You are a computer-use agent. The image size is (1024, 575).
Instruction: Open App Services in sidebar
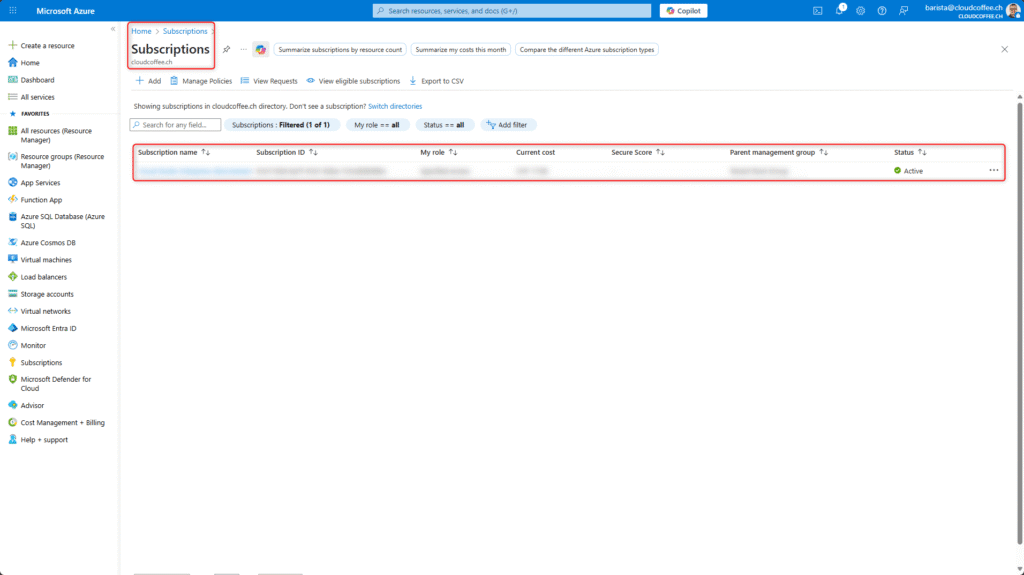(x=34, y=183)
